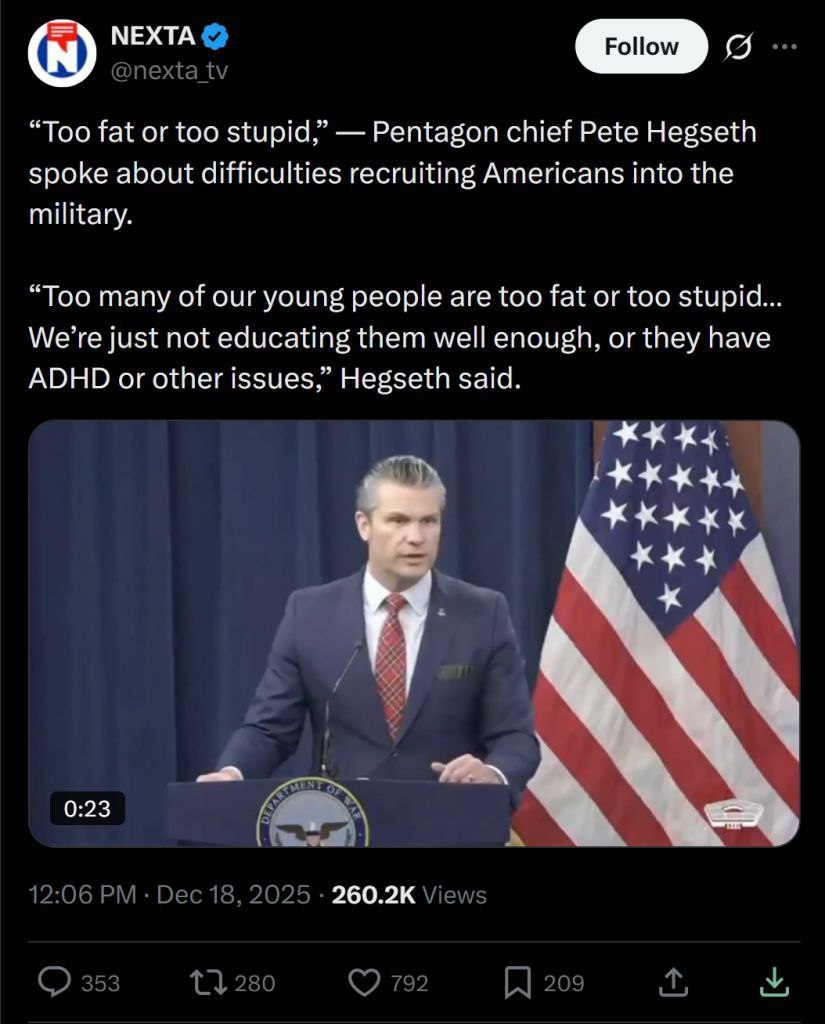825x1024 pixels.
Task: Open the NEXTA profile avatar
Action: pyautogui.click(x=62, y=53)
